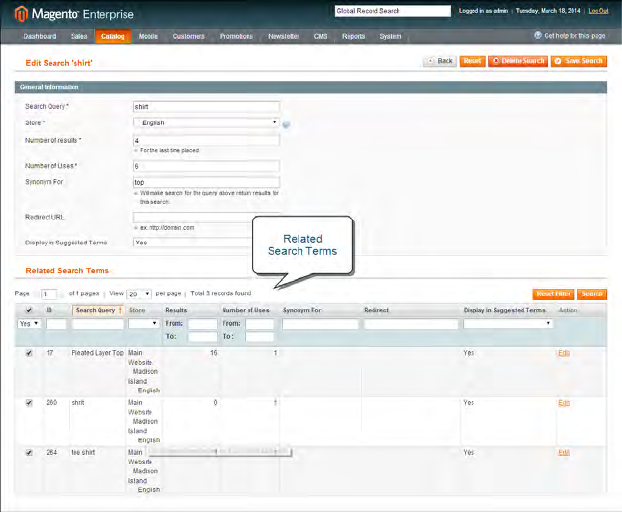Open the Reports menu
Image resolution: width=622 pixels, height=512 pixels.
pyautogui.click(x=353, y=36)
